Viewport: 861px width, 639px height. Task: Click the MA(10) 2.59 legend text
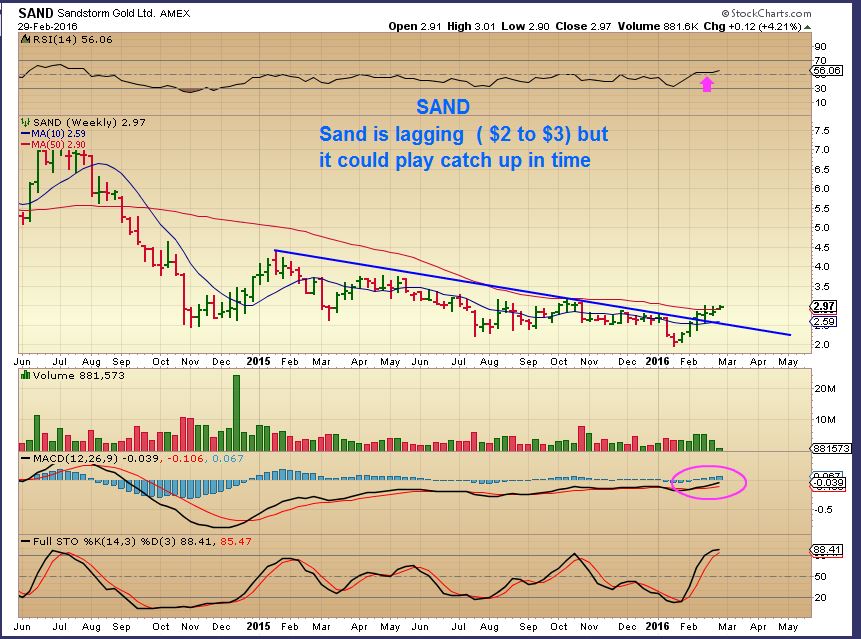(58, 133)
